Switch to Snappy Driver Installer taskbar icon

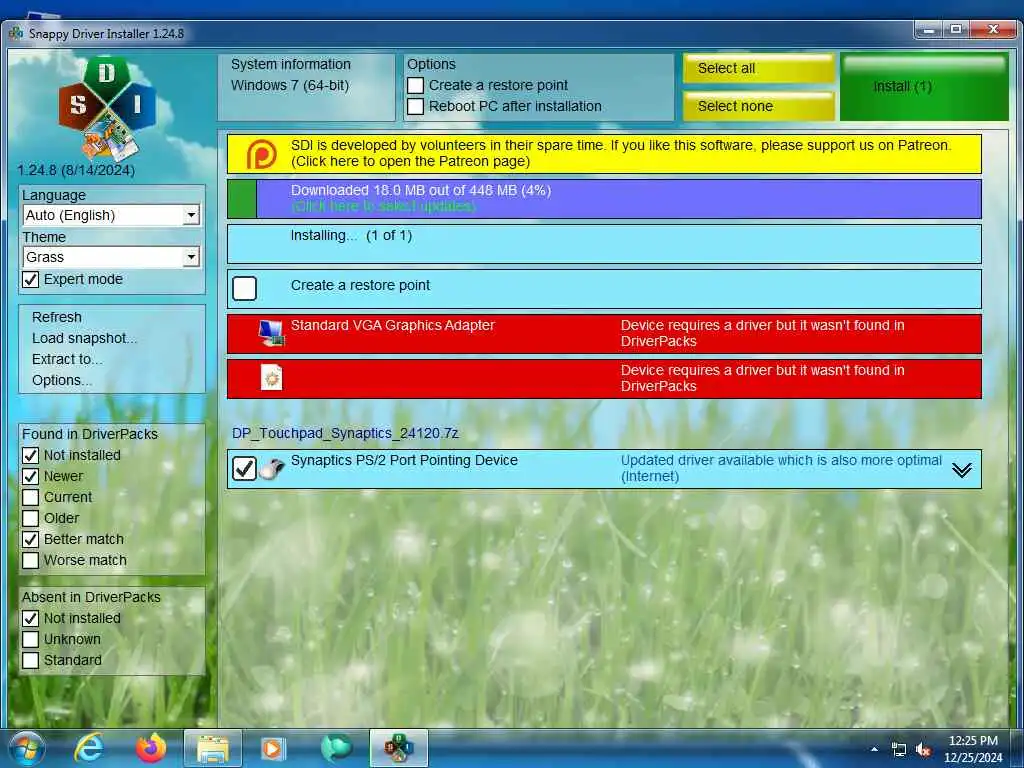coord(398,748)
